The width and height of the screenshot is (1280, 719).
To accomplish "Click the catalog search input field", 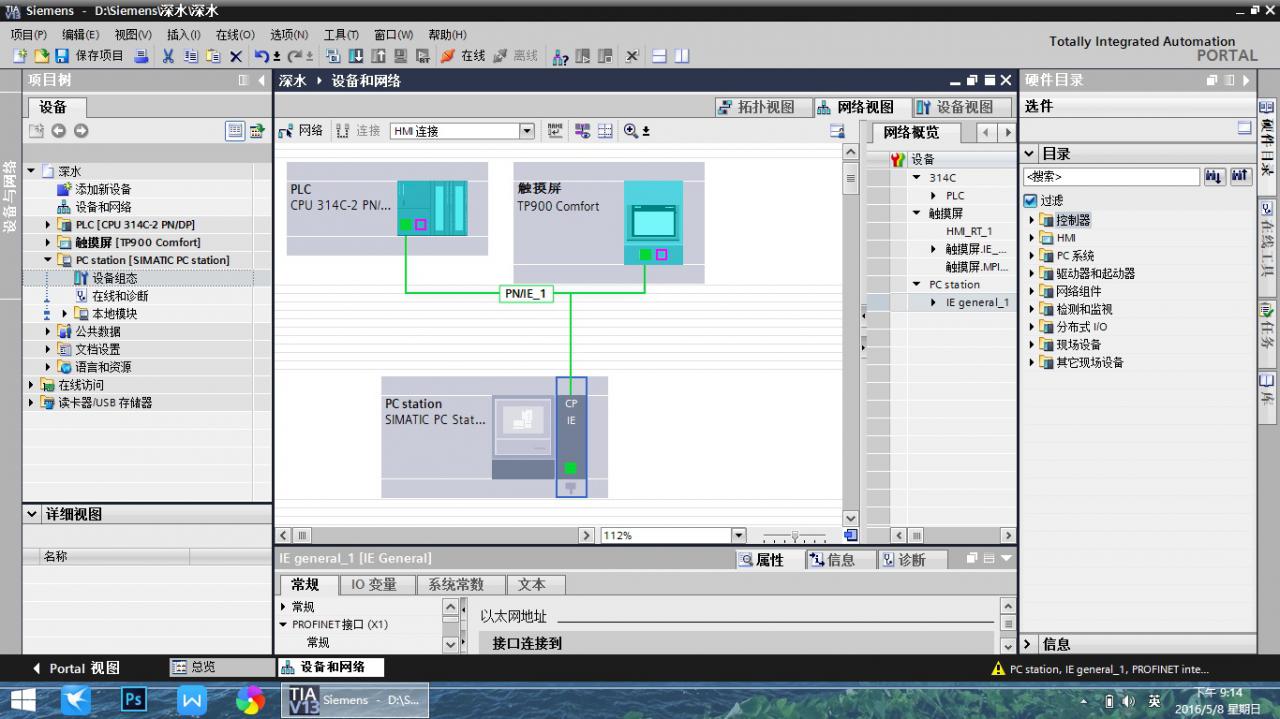I will [x=1110, y=177].
